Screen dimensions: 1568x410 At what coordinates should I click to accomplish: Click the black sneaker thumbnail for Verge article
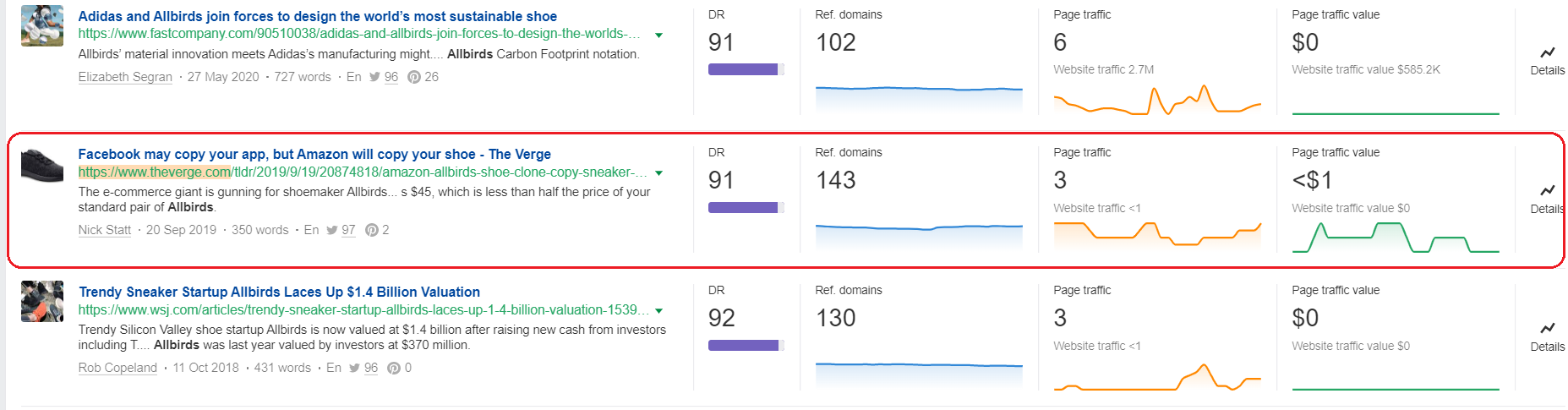pyautogui.click(x=42, y=164)
